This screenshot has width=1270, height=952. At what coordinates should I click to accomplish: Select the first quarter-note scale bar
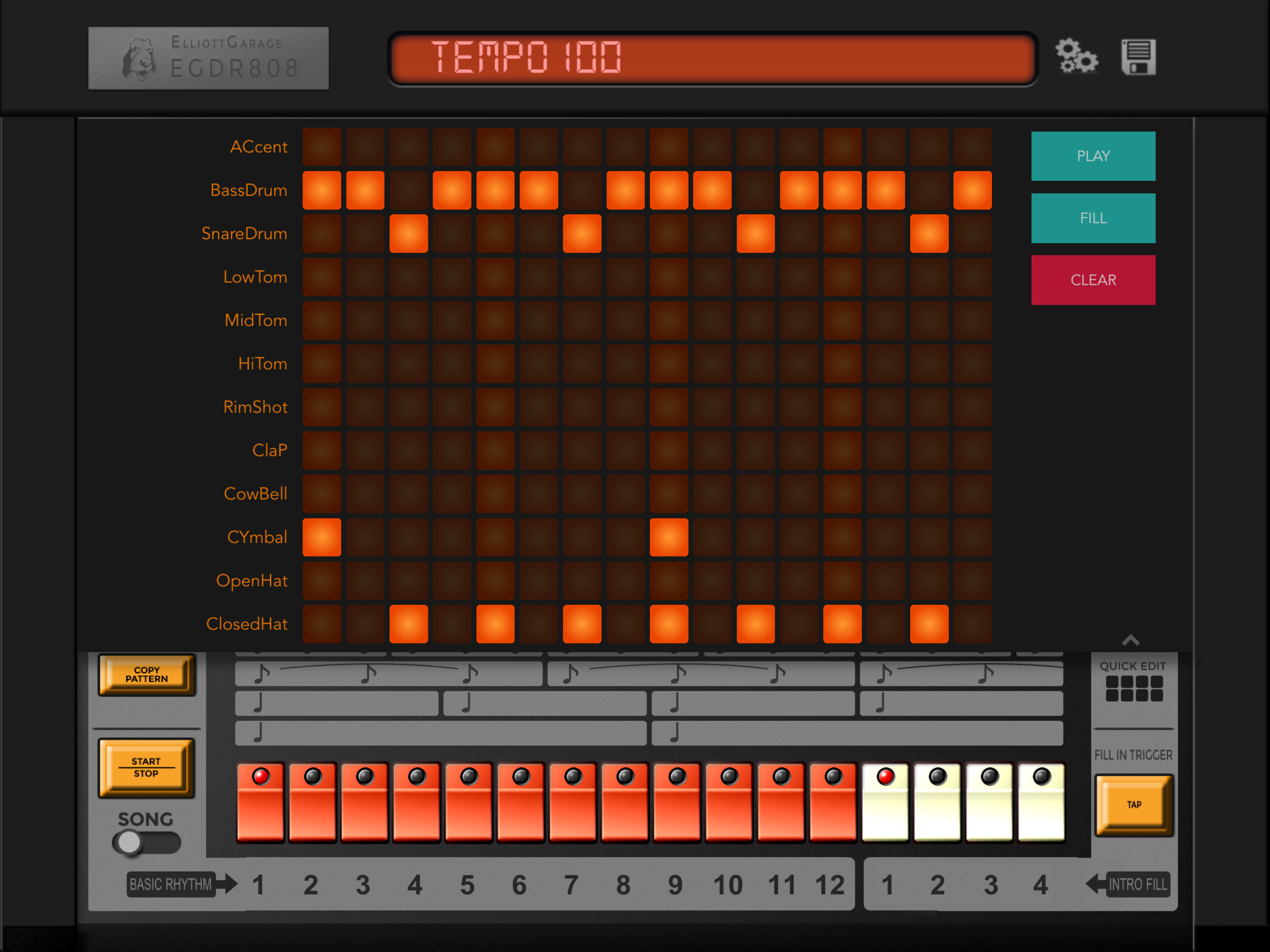(x=337, y=703)
